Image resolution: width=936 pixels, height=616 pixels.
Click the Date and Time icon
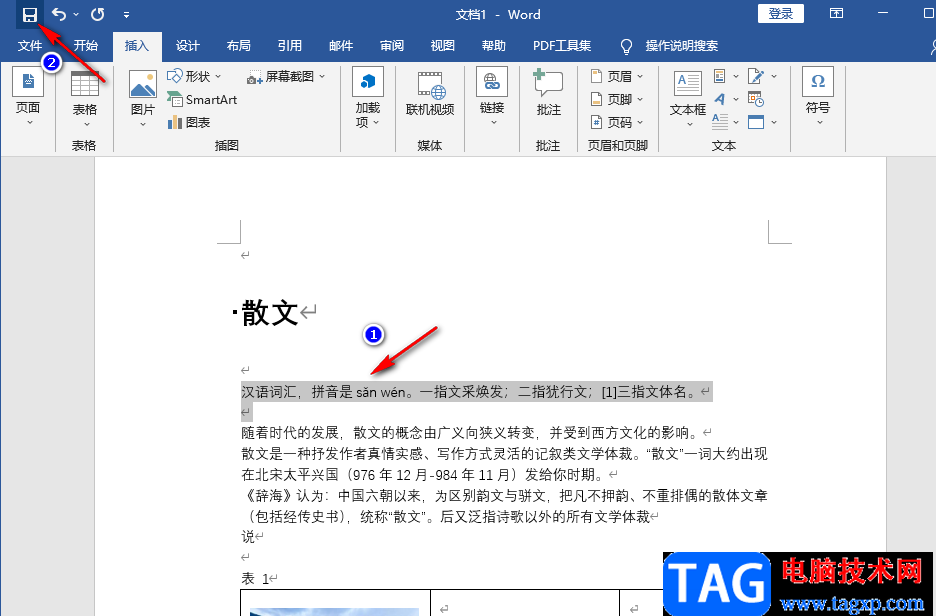point(756,99)
